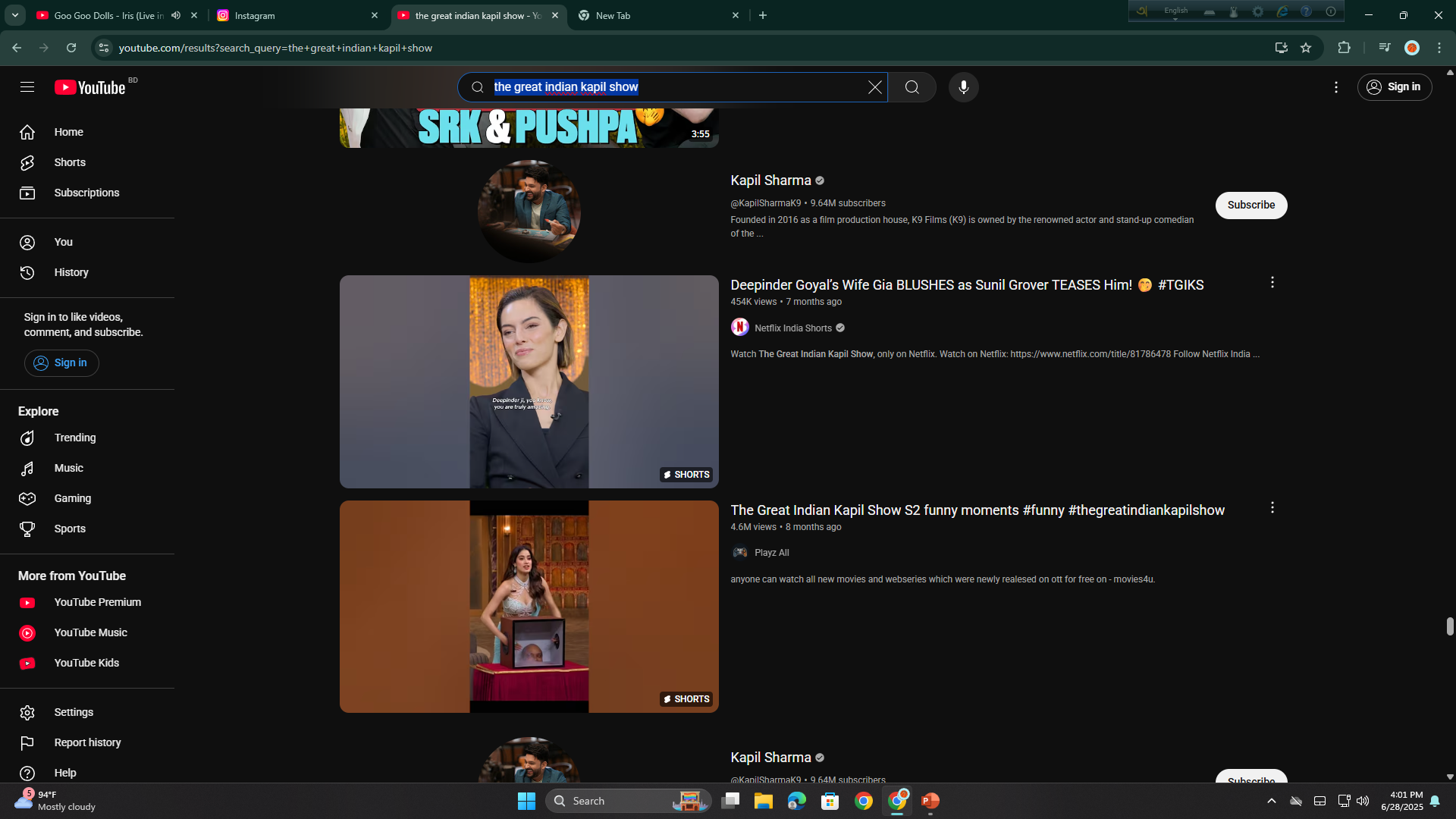Viewport: 1456px width, 819px height.
Task: Open Gaming under Explore
Action: point(87,498)
